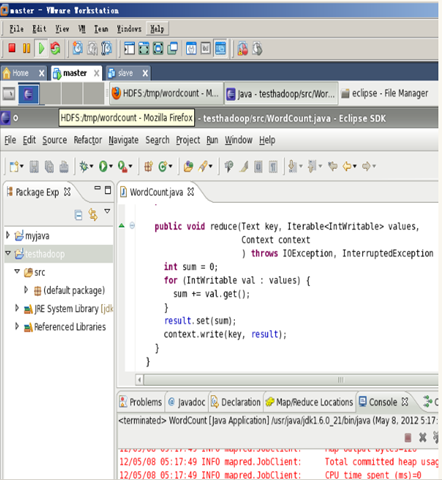Screen dimensions: 442x480
Task: Select the WordCount.java editor tab
Action: 156,192
